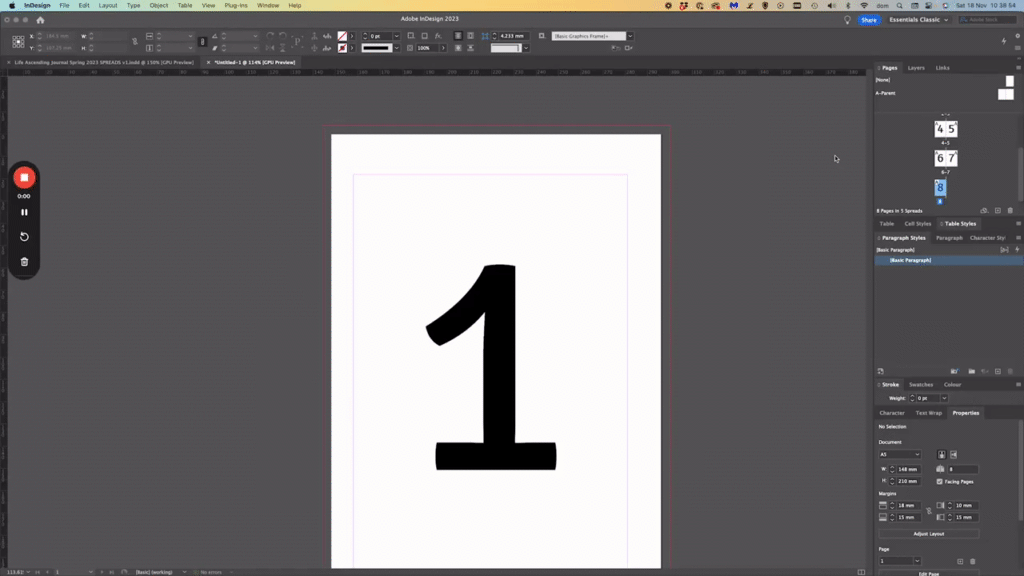Click the reference point locator grid
1024x576 pixels.
pyautogui.click(x=18, y=42)
